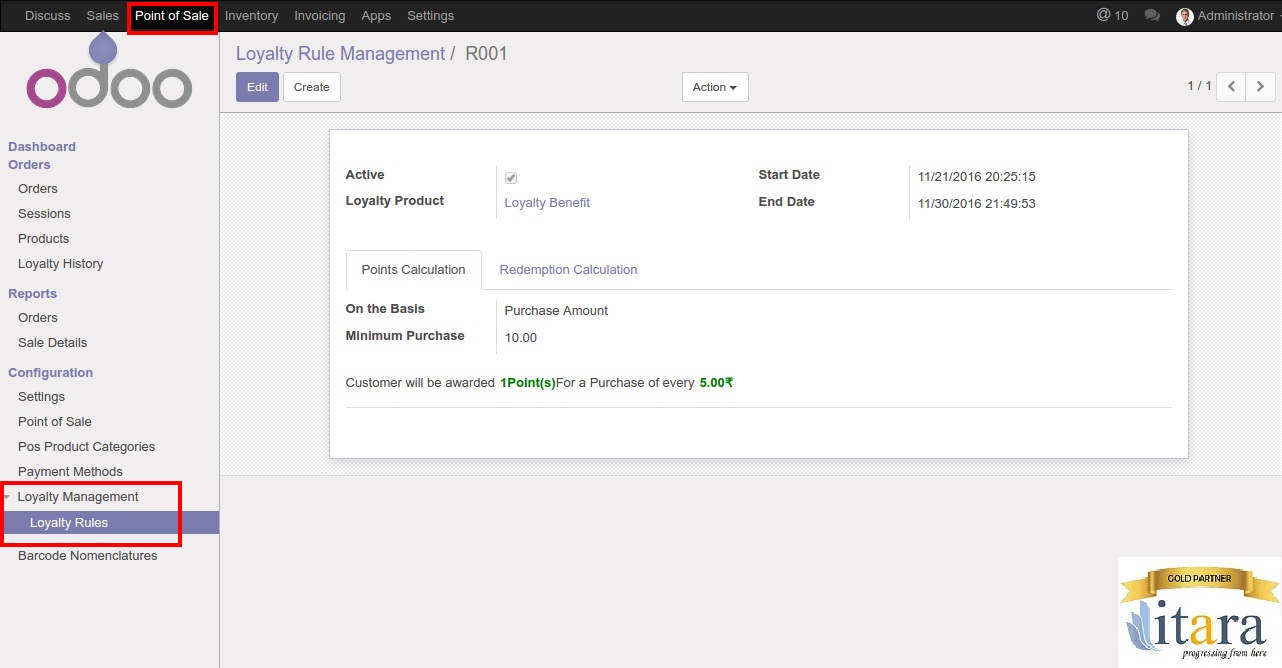Open the Odoo logo home link
1282x668 pixels.
click(x=109, y=73)
